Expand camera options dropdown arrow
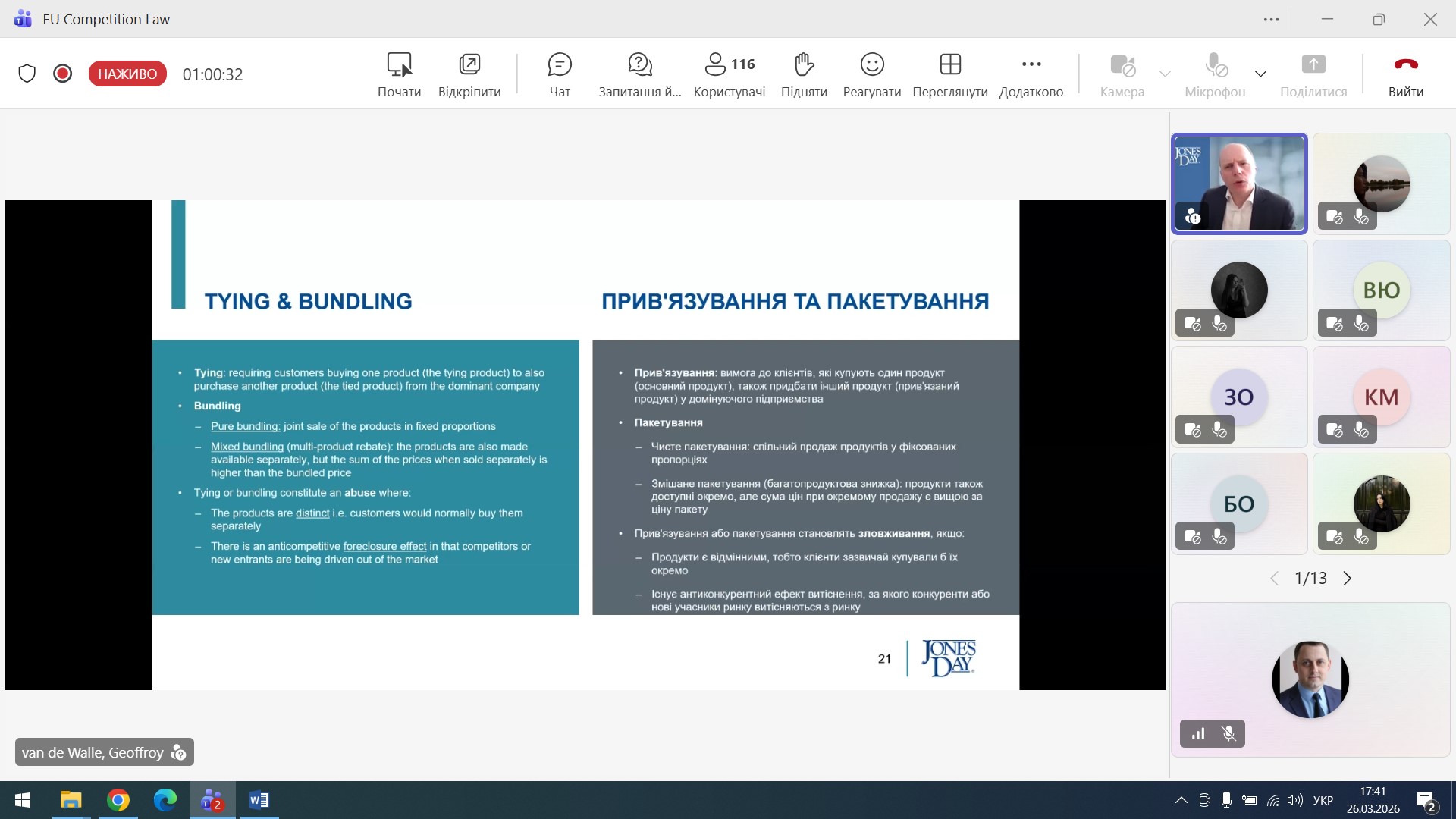1456x819 pixels. point(1165,74)
